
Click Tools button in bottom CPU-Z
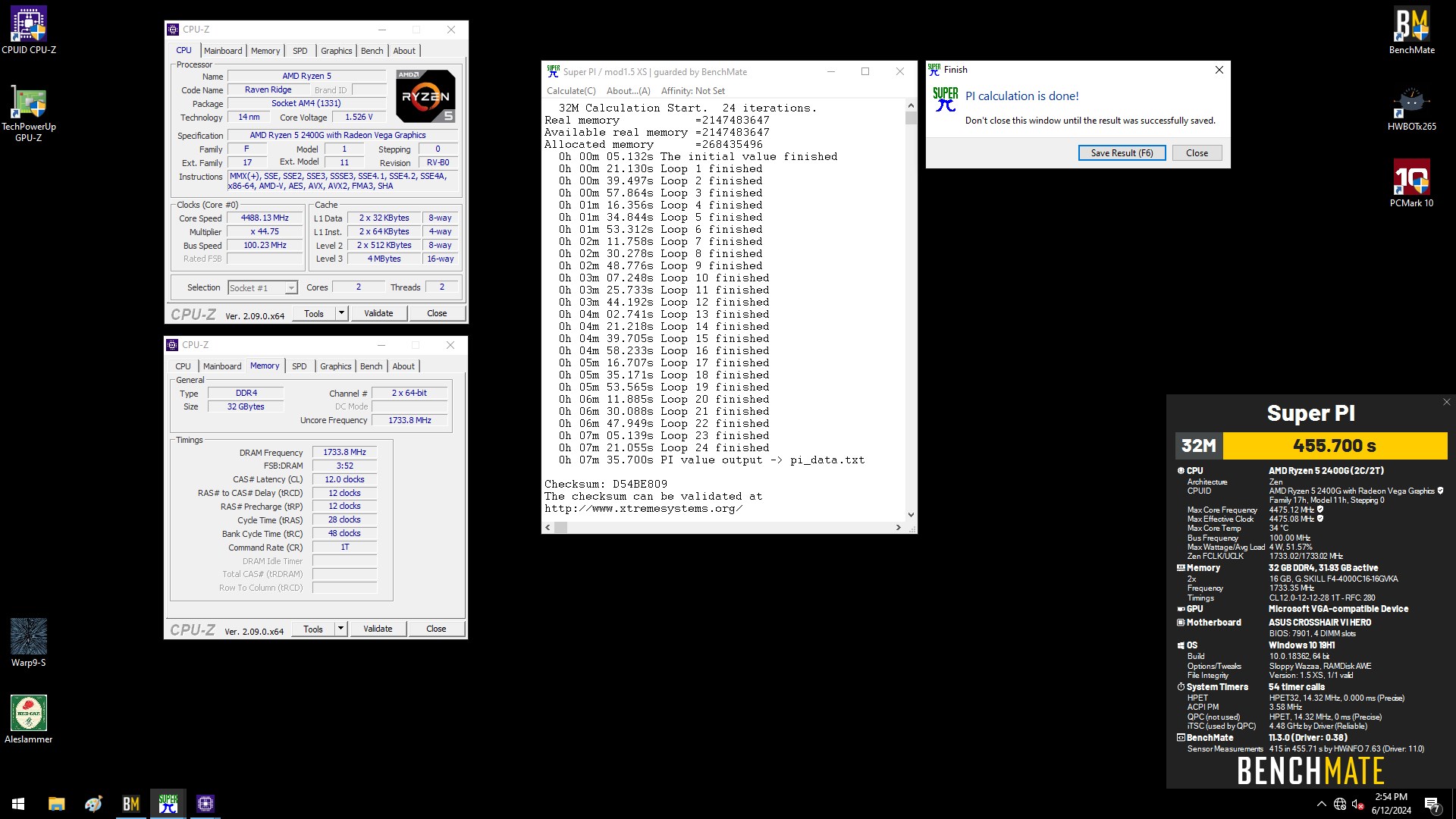(x=312, y=629)
